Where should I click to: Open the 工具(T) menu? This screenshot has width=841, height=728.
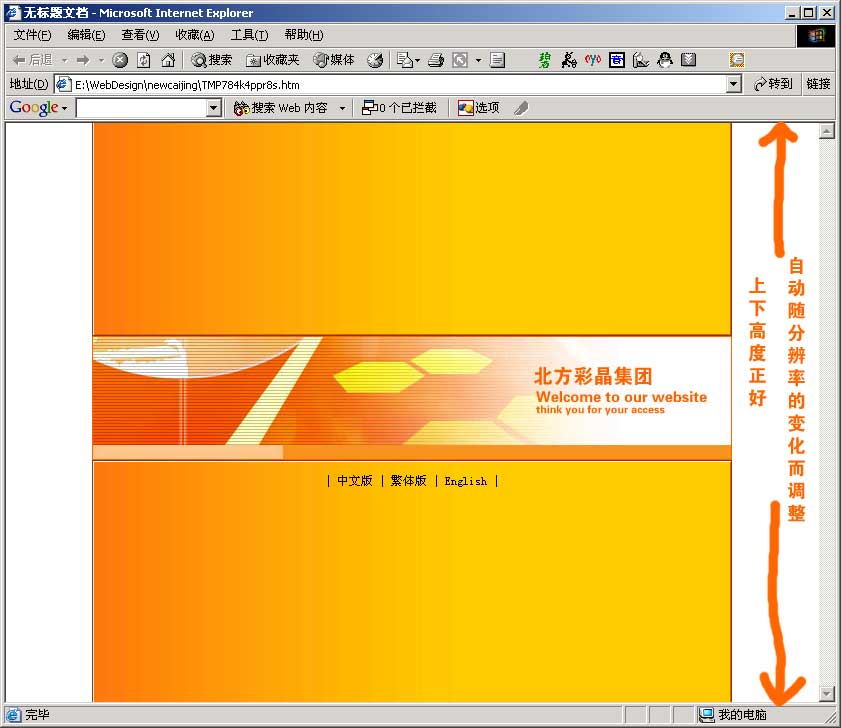pyautogui.click(x=249, y=35)
